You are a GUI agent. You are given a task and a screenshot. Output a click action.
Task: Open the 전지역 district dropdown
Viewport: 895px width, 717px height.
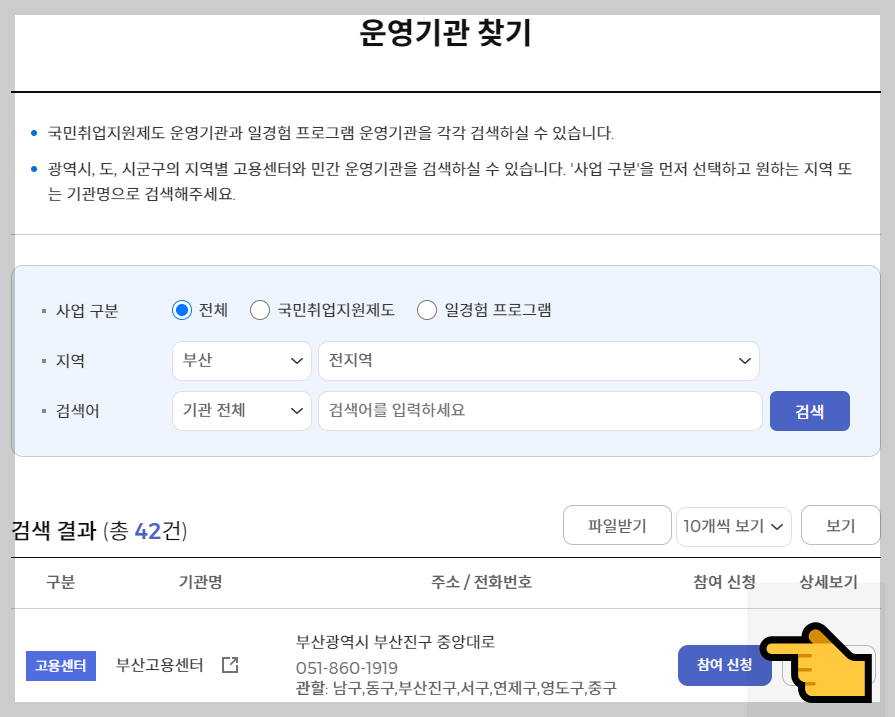coord(540,361)
